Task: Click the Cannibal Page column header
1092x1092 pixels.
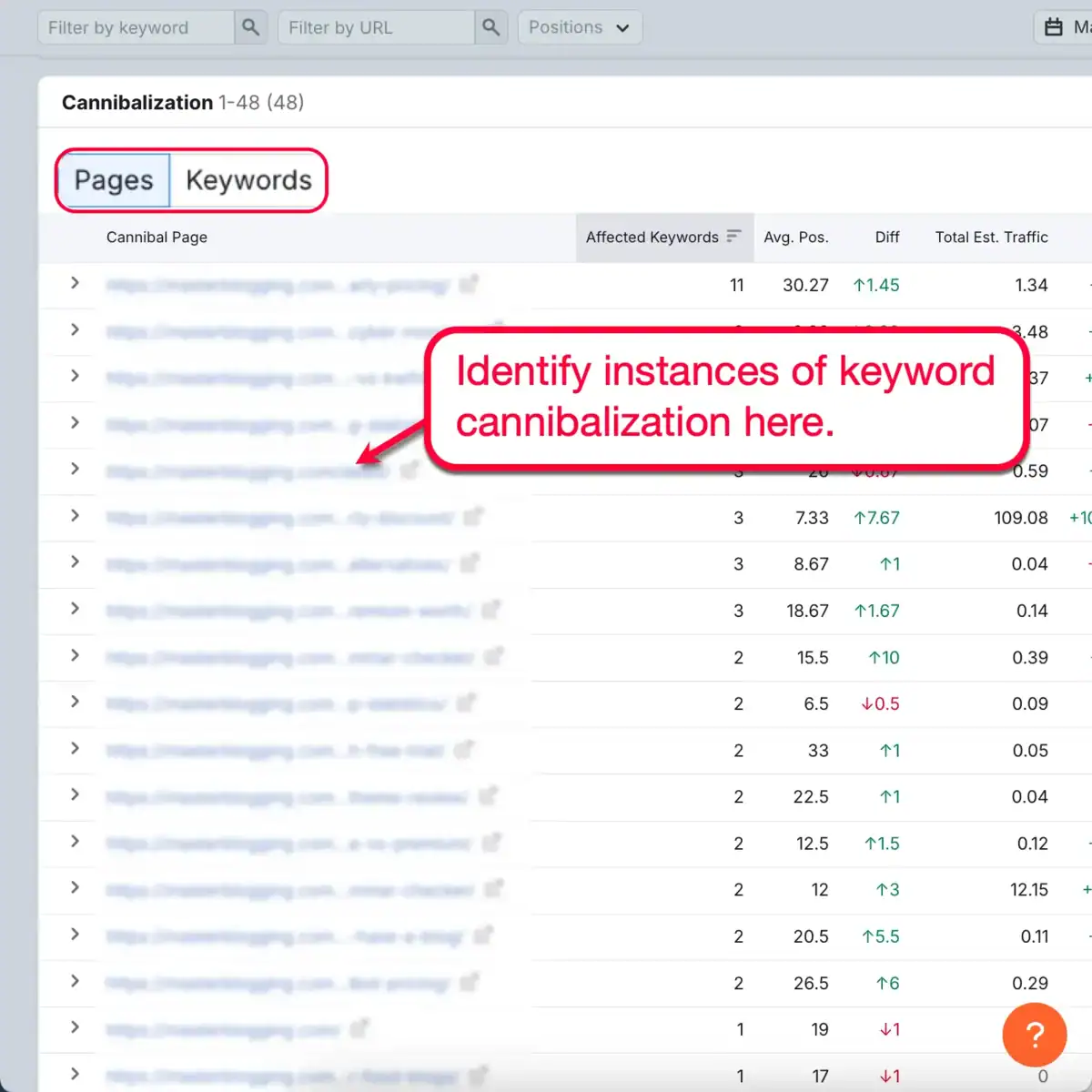Action: click(157, 237)
